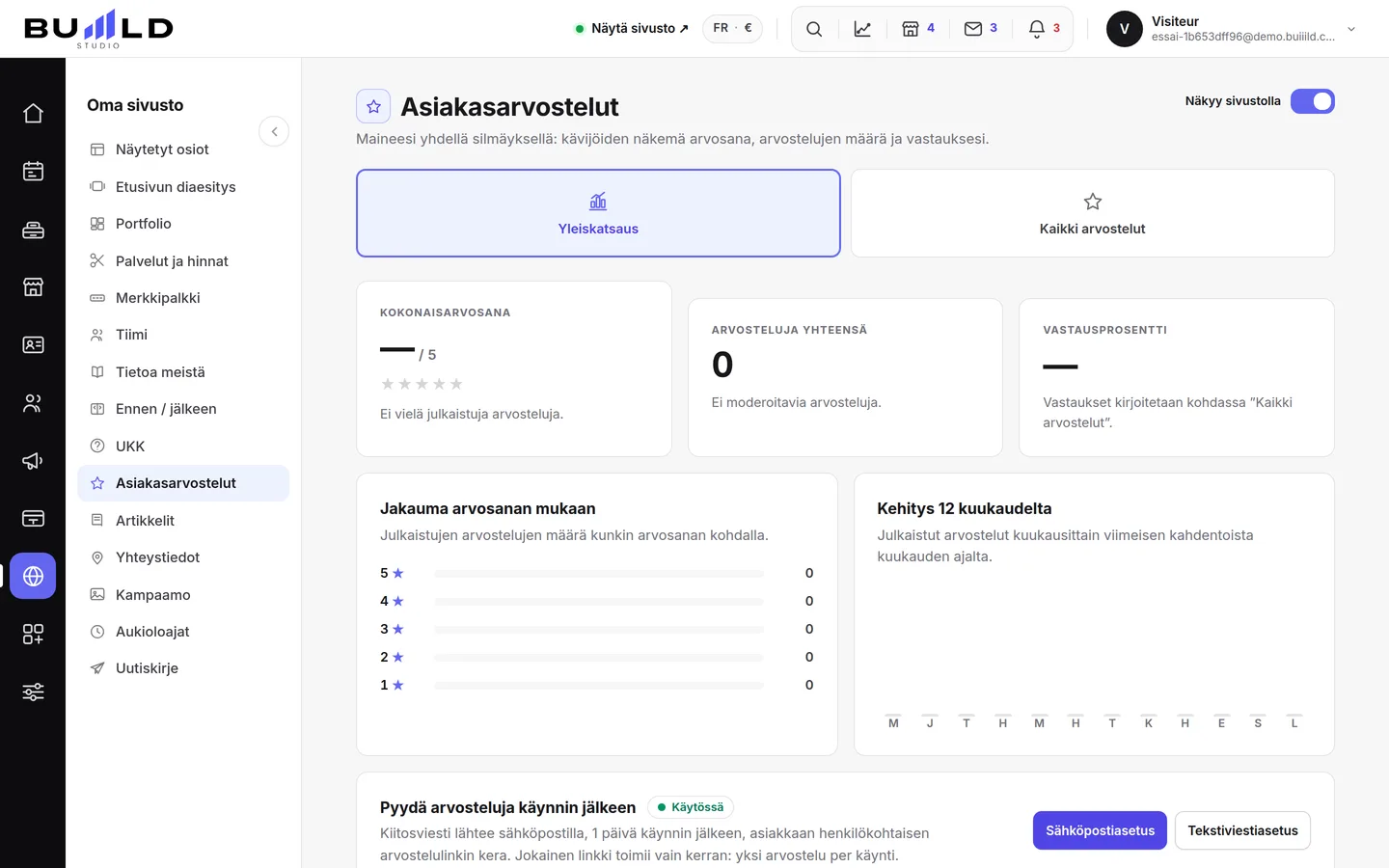The width and height of the screenshot is (1389, 868).
Task: Click the Tekstiviestiasetus button
Action: tap(1242, 830)
